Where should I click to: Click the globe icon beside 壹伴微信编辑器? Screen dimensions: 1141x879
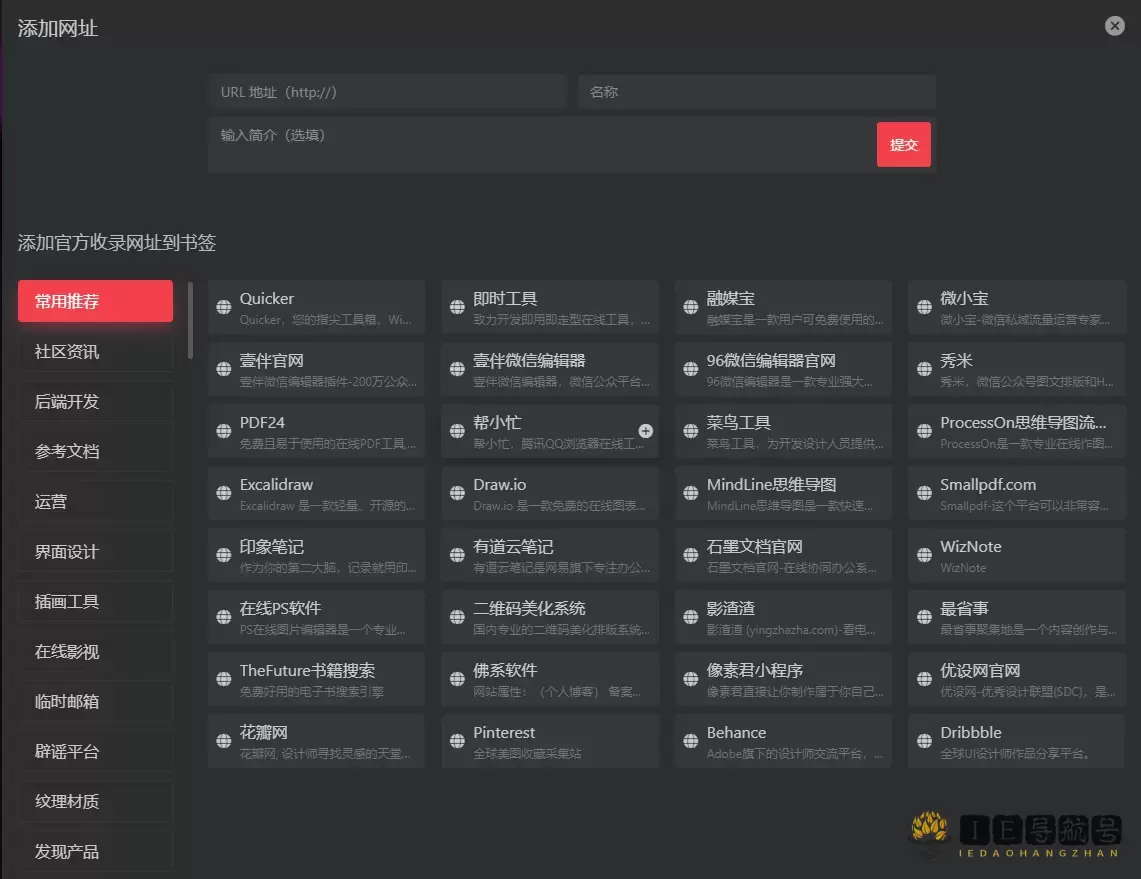(457, 369)
